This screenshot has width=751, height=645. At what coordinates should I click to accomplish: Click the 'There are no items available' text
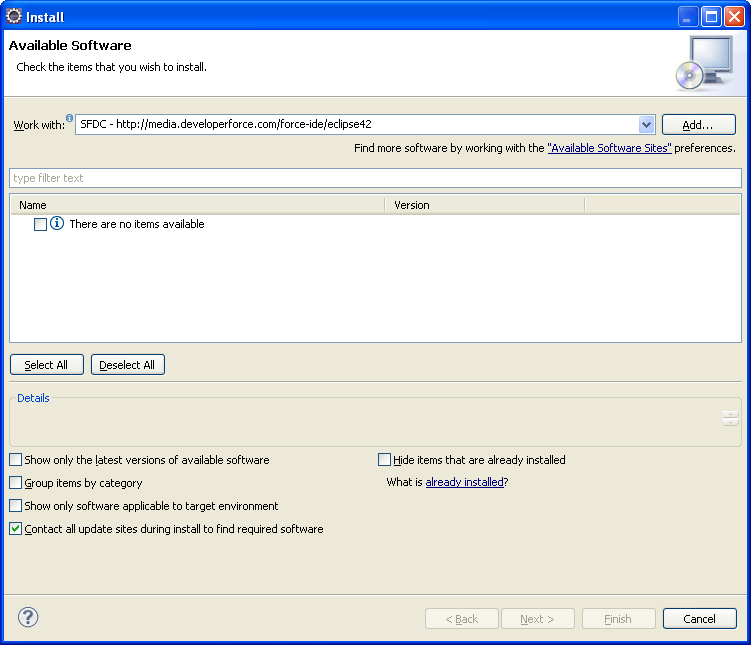[137, 224]
